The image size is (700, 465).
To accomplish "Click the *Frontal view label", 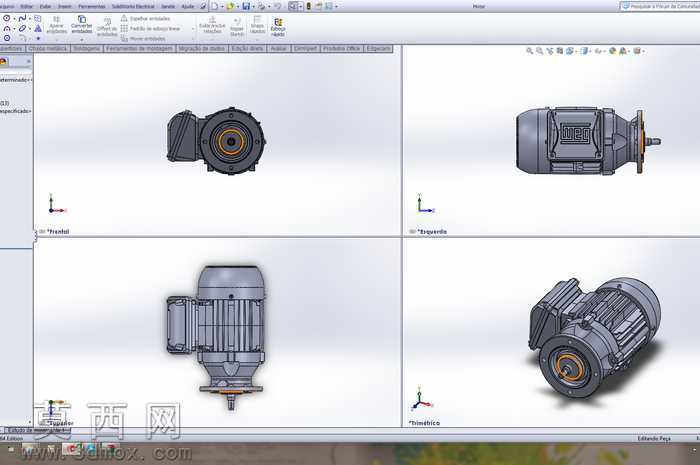I will coord(58,232).
